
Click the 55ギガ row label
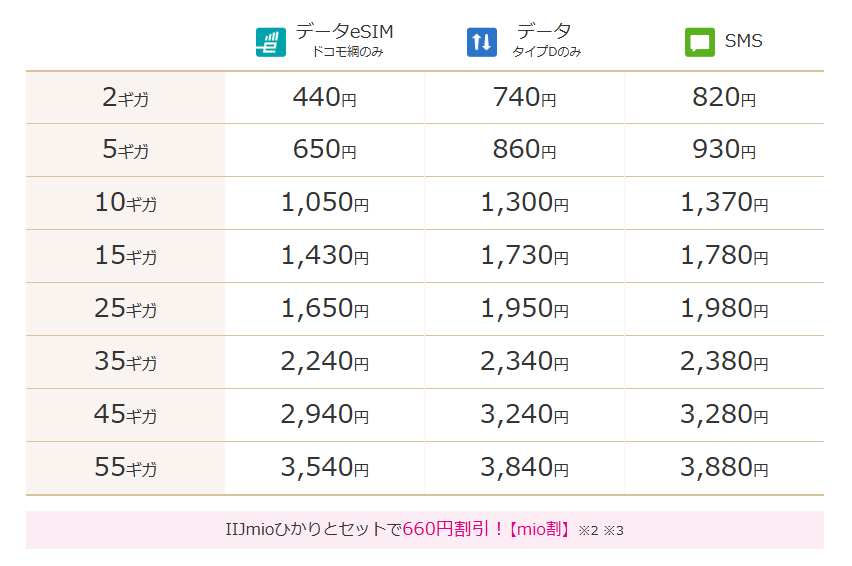coord(125,468)
